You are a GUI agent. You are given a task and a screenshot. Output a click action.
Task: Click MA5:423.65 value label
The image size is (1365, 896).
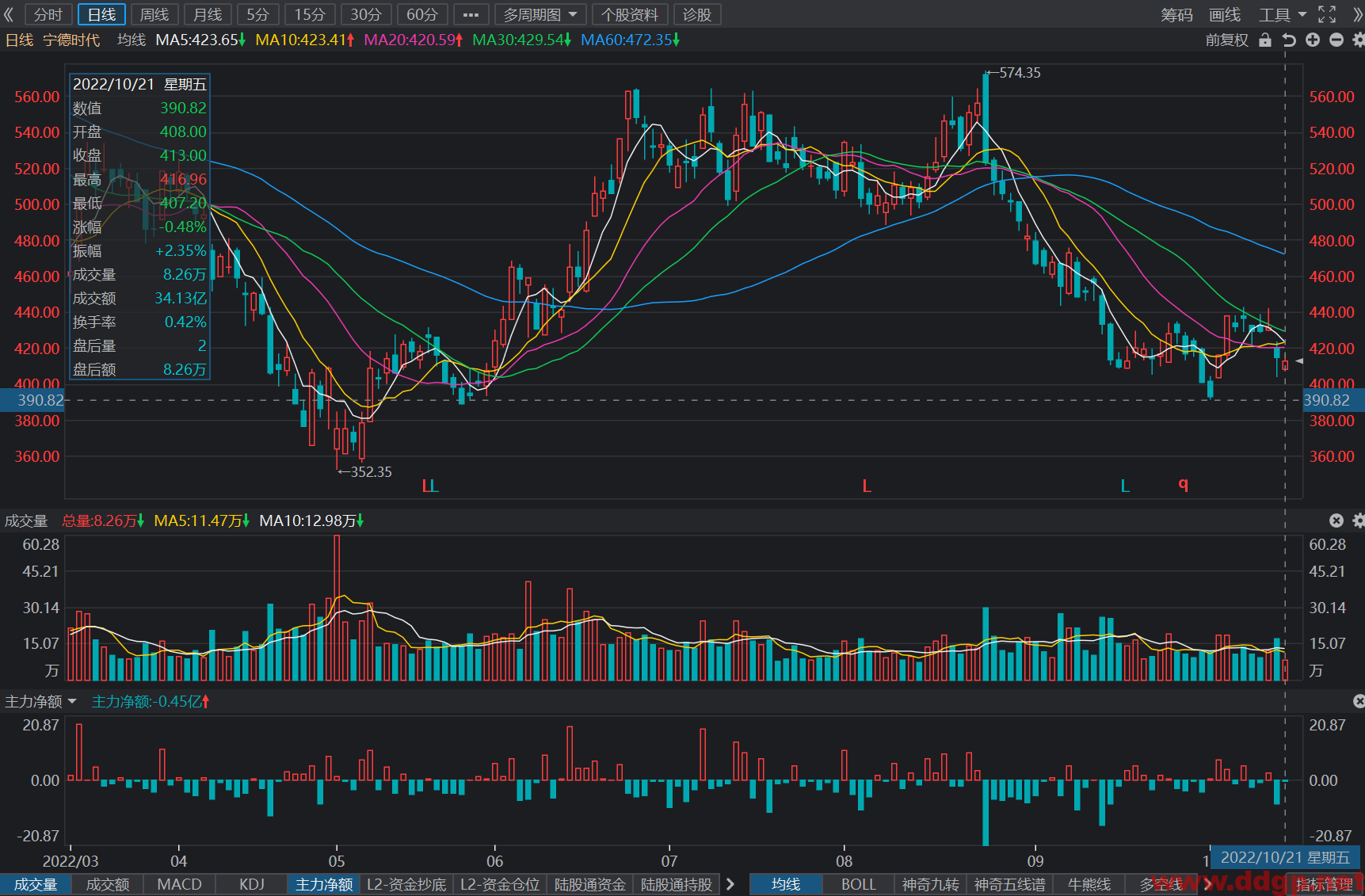(200, 40)
